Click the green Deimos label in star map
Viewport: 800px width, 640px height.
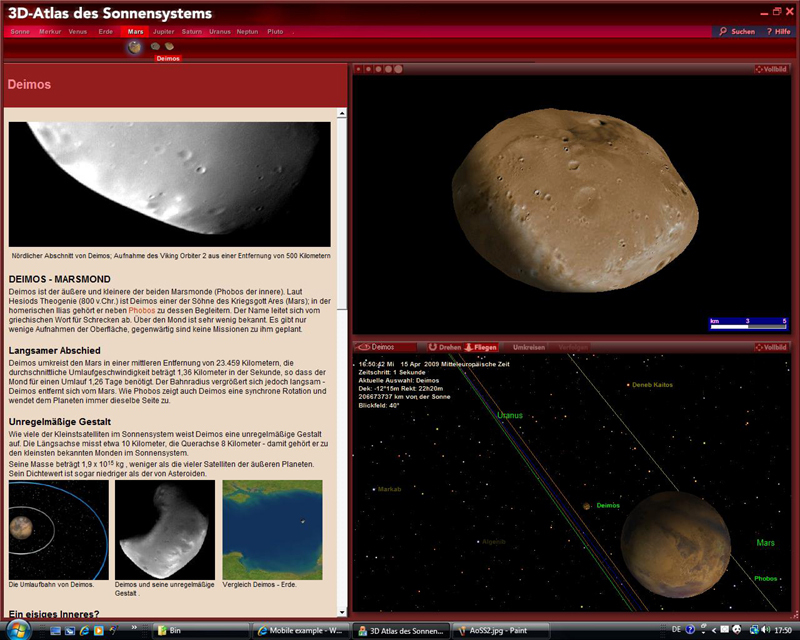(x=608, y=505)
